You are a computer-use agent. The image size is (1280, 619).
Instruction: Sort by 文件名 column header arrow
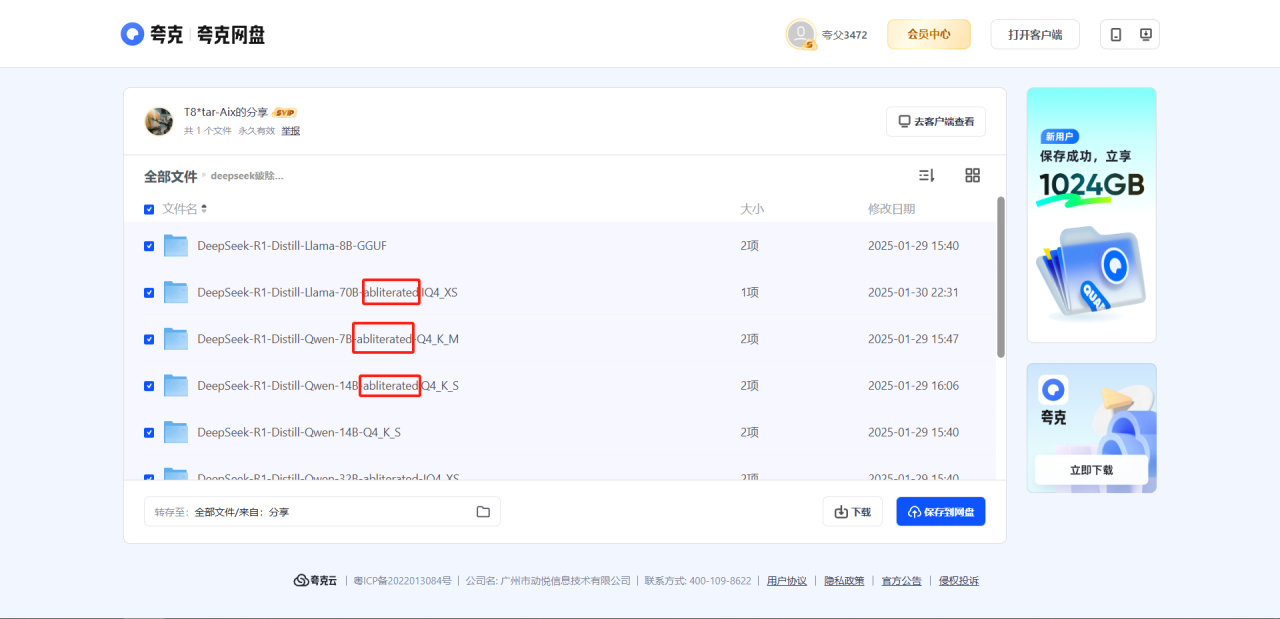point(204,209)
